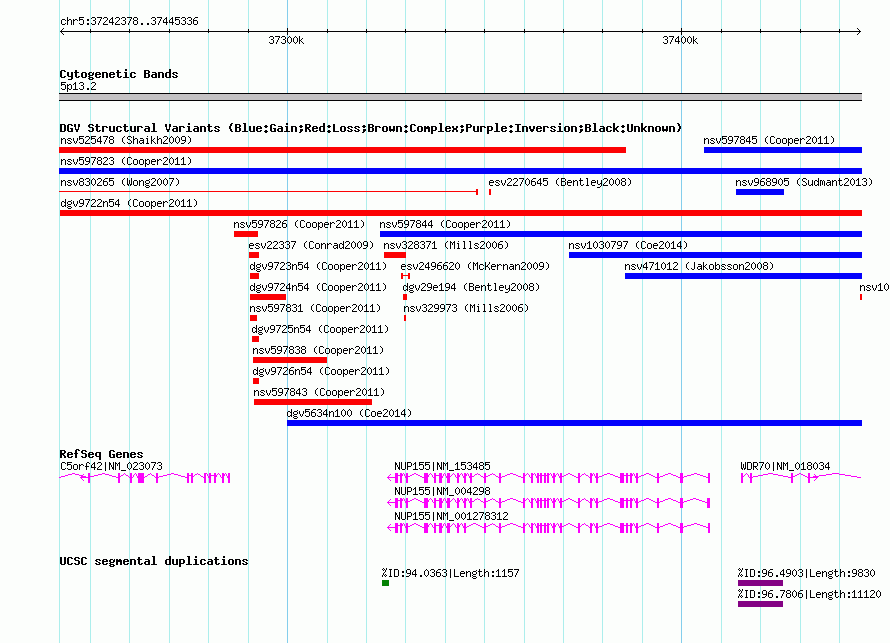
Task: Click the NUP155 NM_153485 gene model glyph
Action: (548, 478)
